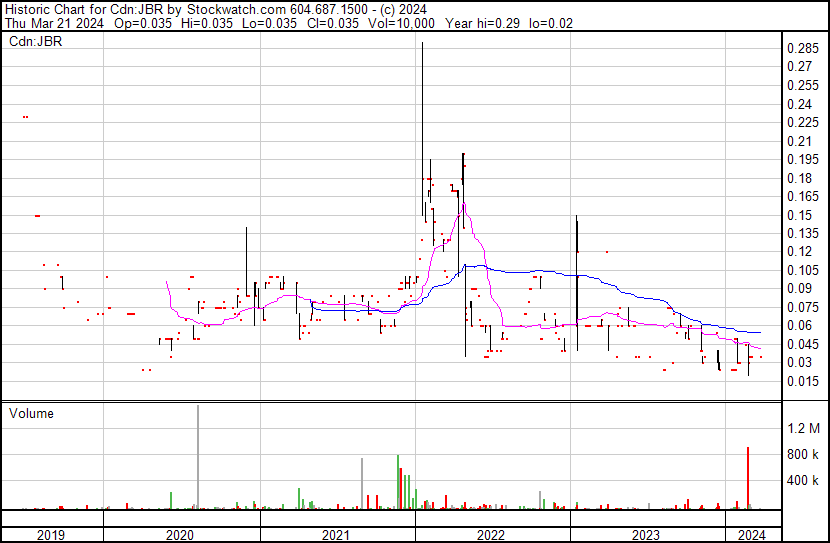This screenshot has height=543, width=830.
Task: Click the tall gray mid-2021 volume bar
Action: pos(362,484)
